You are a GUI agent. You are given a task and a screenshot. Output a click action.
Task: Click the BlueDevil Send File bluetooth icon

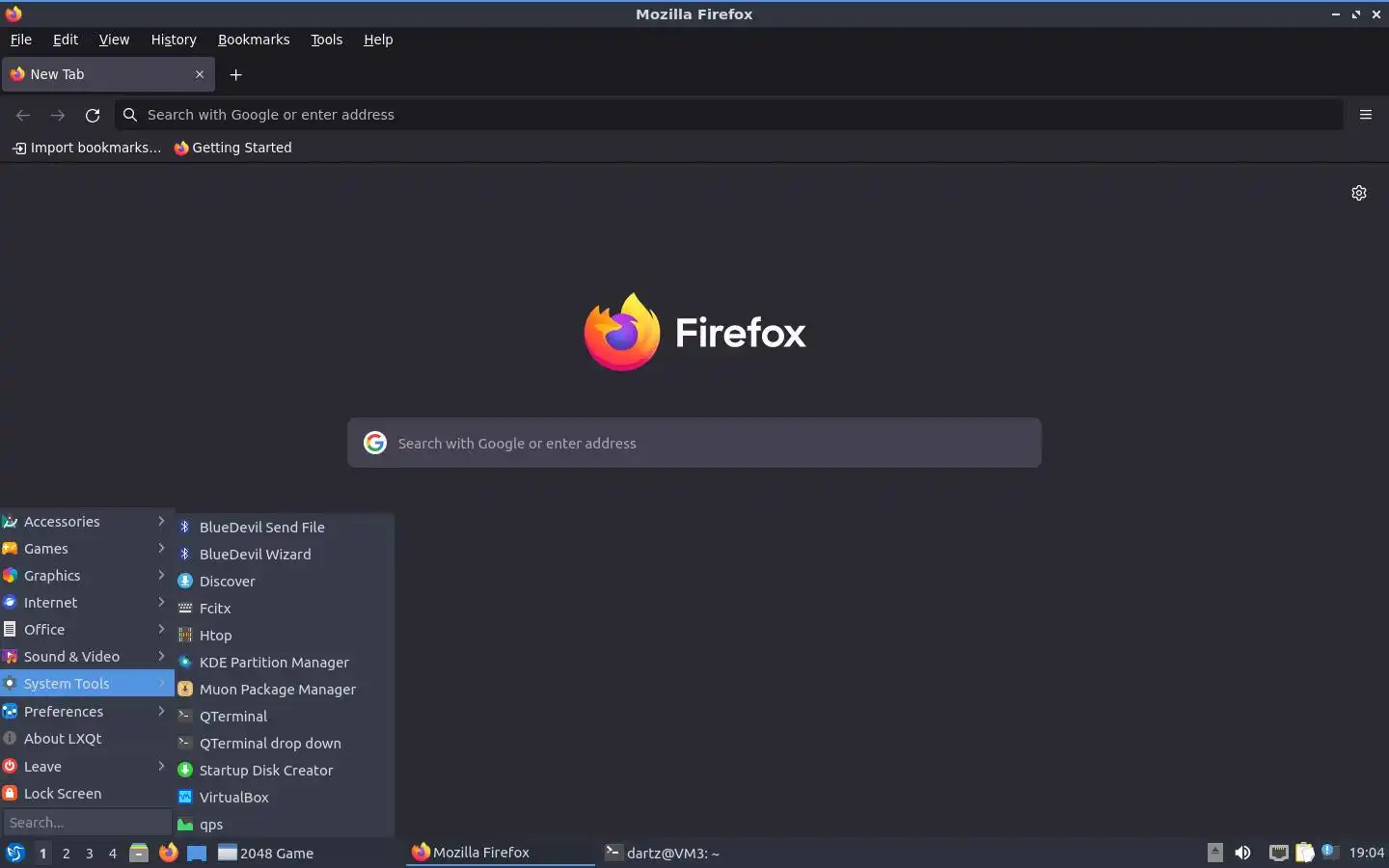(x=185, y=527)
